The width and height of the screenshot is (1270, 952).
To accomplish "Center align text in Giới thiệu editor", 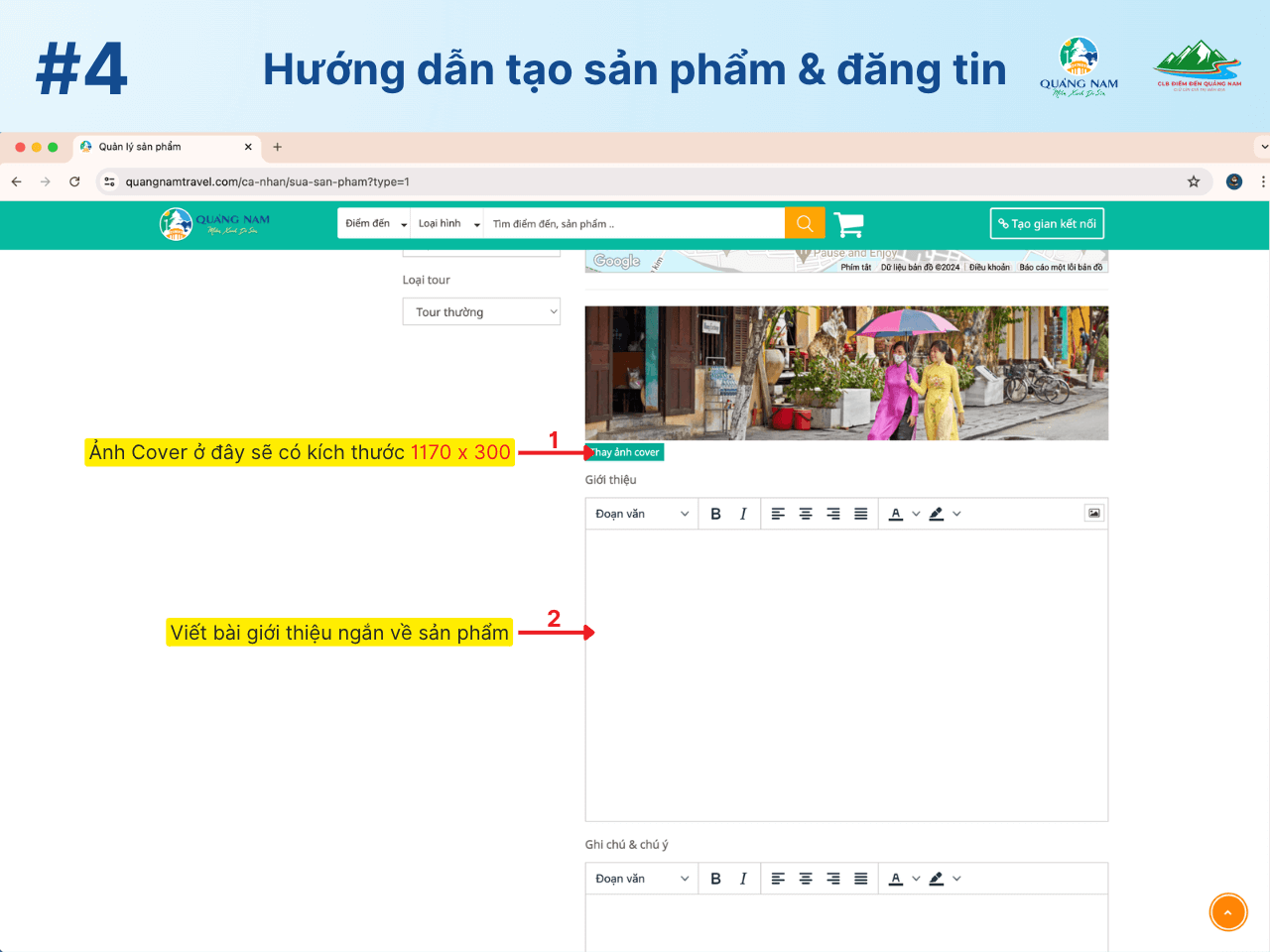I will (806, 514).
